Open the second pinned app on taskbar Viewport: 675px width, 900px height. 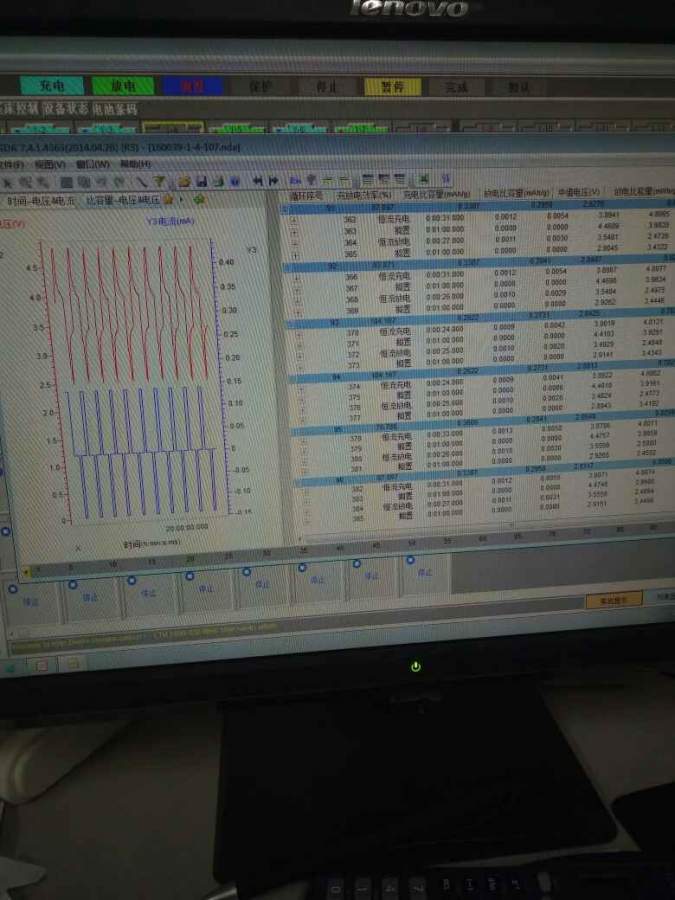coord(72,664)
